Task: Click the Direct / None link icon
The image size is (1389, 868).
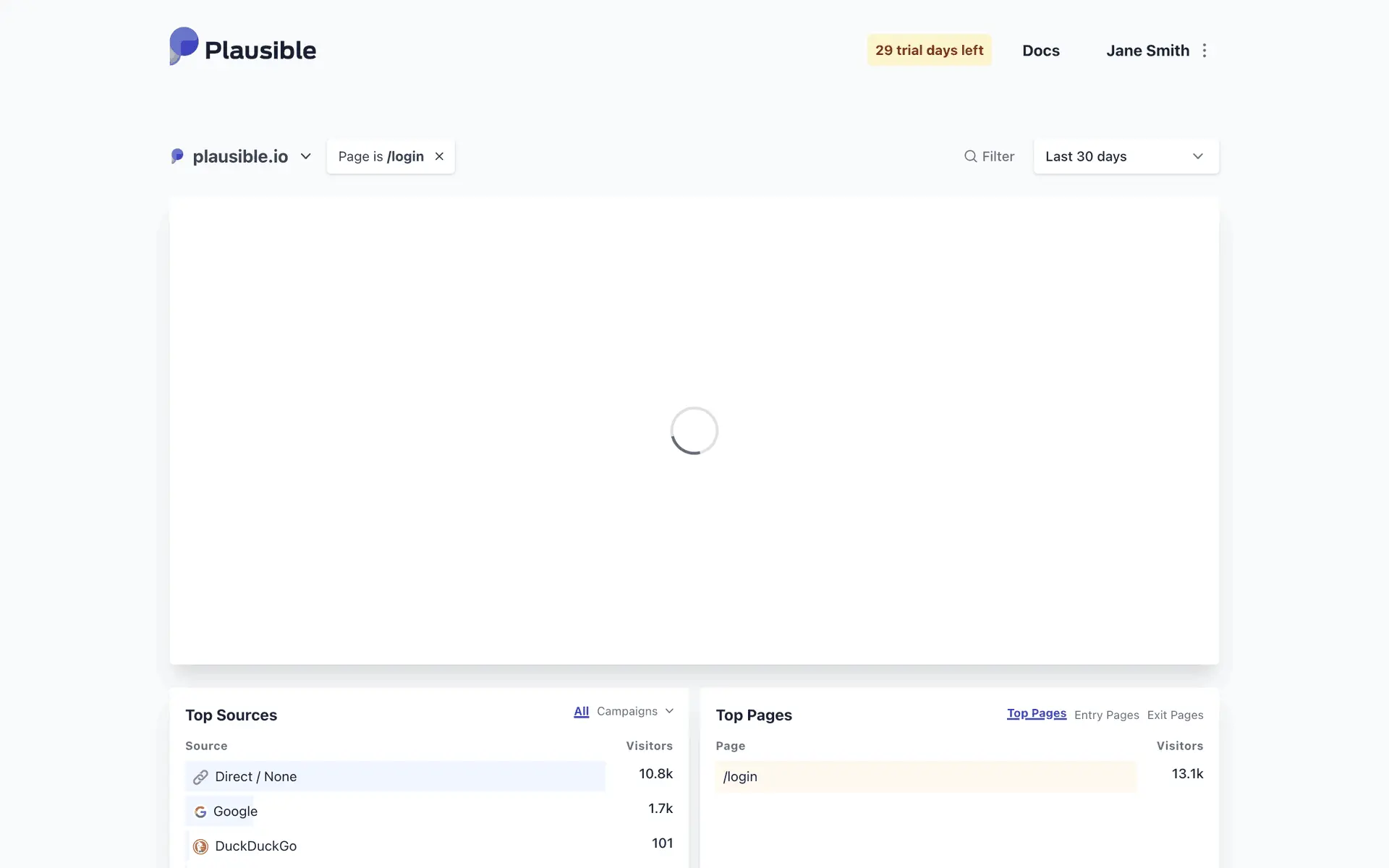Action: (x=200, y=777)
